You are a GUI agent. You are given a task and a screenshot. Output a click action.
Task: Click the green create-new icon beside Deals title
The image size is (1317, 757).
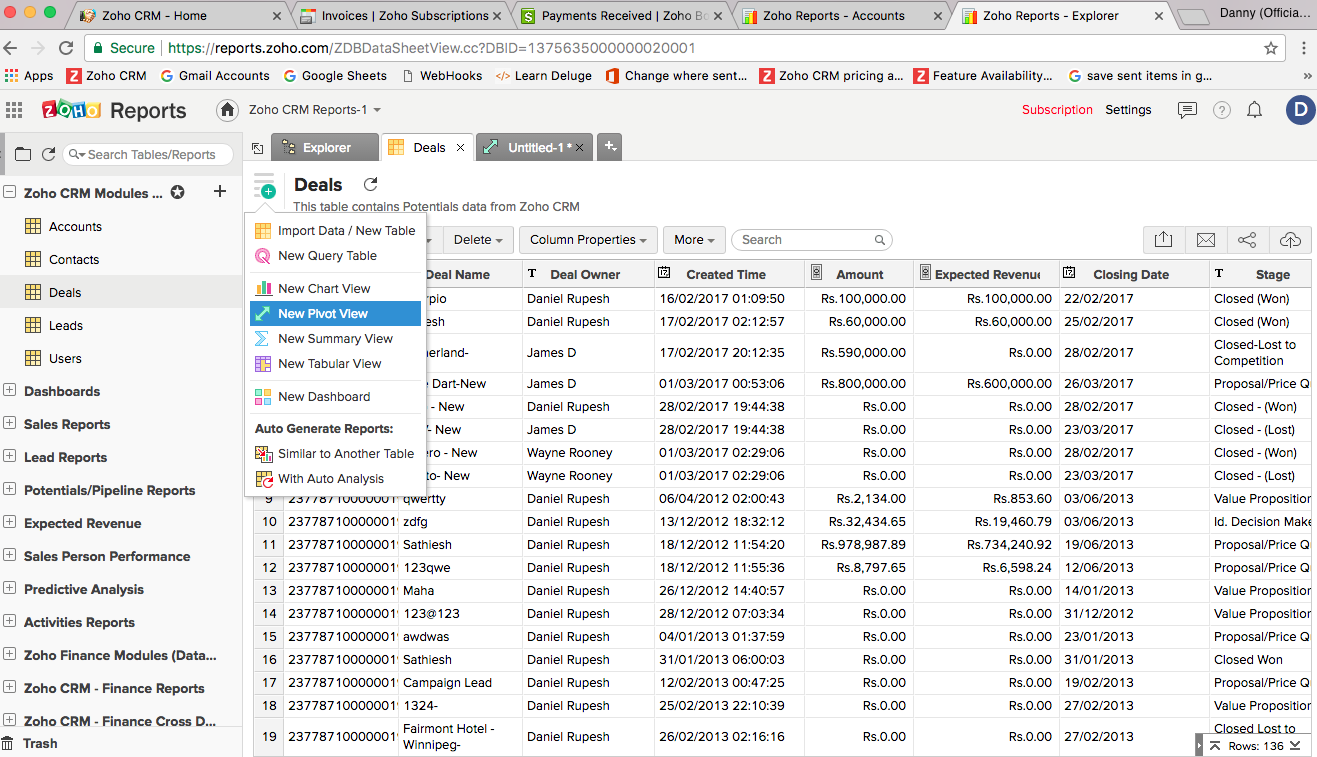coord(265,187)
